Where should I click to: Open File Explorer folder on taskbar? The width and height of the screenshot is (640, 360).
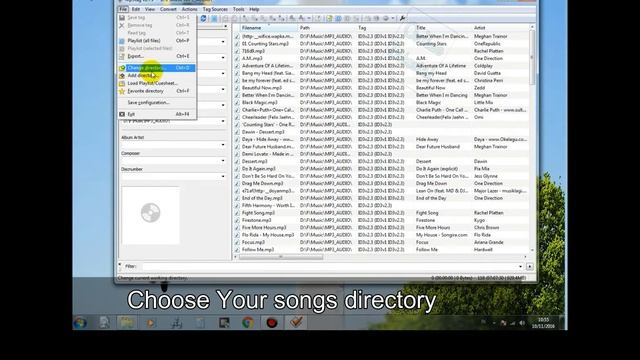127,322
